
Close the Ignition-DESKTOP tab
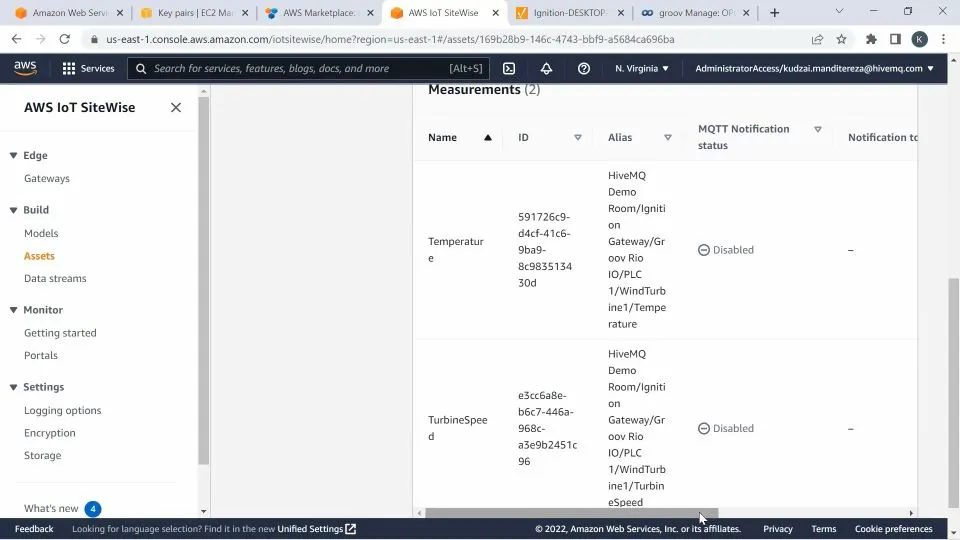(x=621, y=13)
